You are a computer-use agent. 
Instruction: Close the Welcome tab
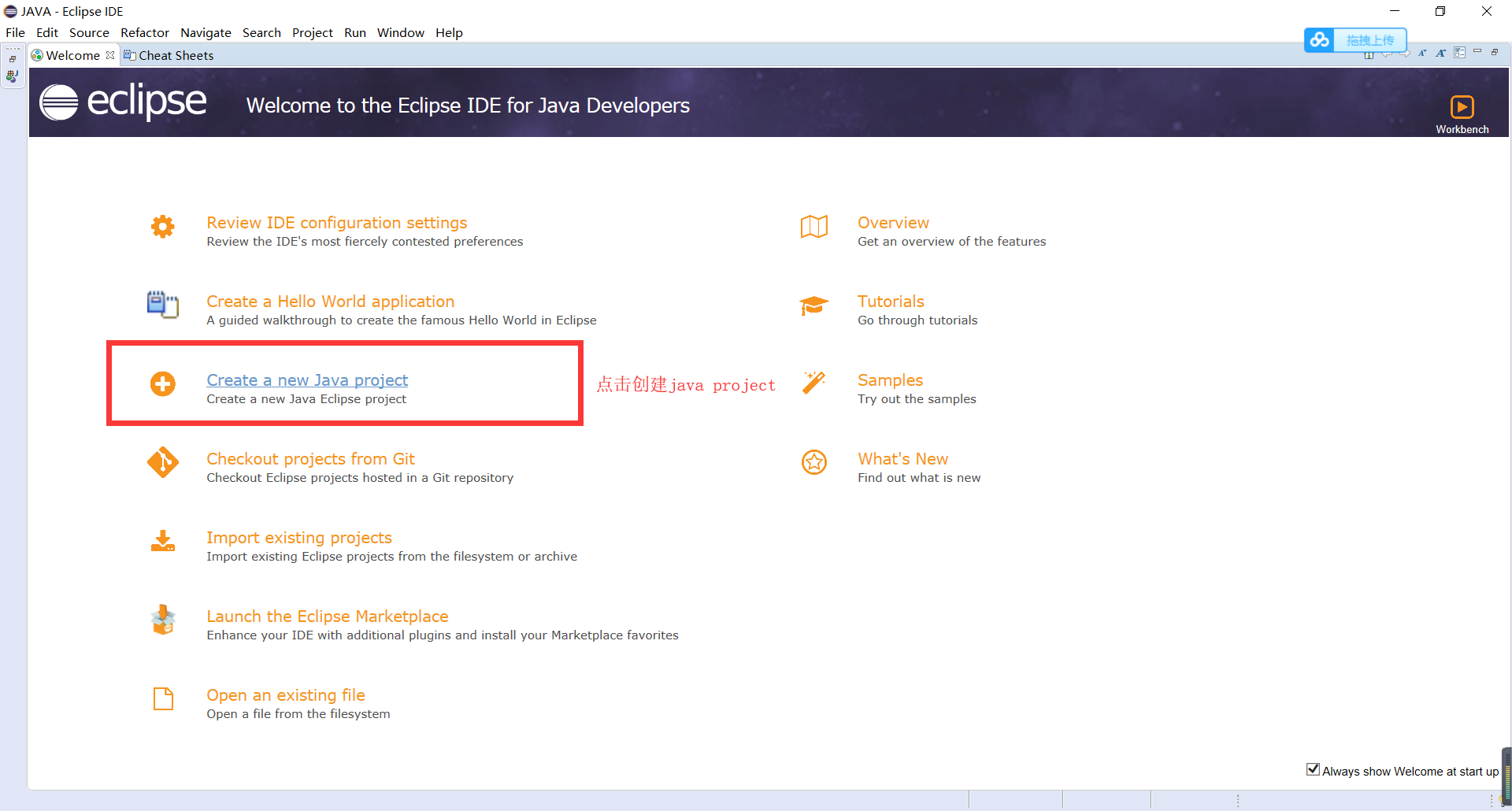tap(110, 55)
